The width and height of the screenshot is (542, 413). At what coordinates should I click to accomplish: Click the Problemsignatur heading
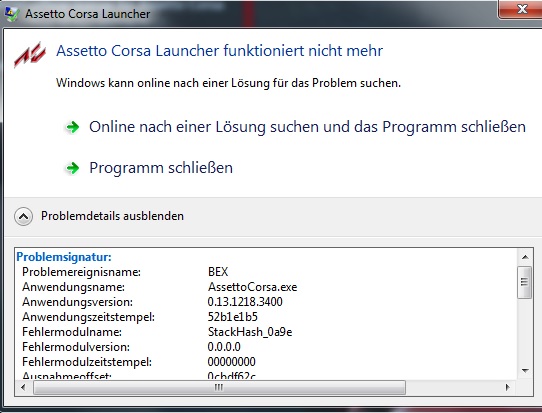pyautogui.click(x=64, y=257)
